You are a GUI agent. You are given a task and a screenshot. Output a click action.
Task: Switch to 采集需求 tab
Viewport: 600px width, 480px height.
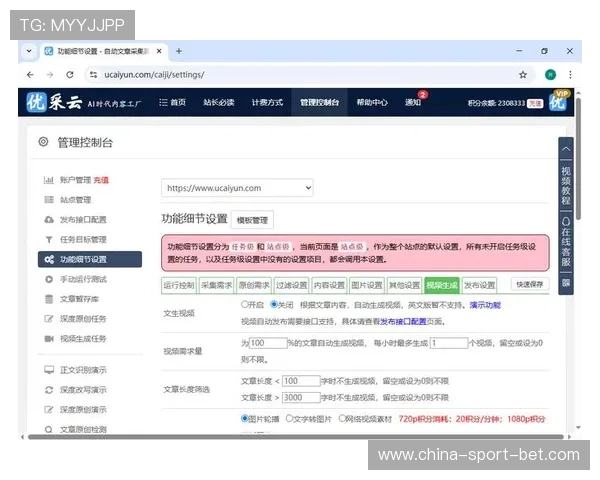(217, 286)
